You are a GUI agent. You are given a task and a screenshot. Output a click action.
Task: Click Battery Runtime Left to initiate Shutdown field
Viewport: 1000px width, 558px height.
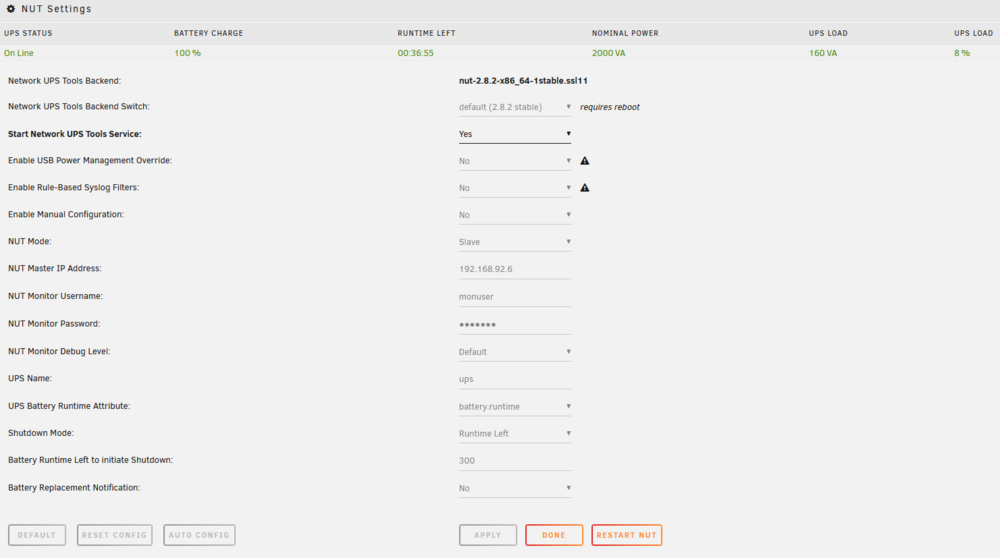[515, 460]
